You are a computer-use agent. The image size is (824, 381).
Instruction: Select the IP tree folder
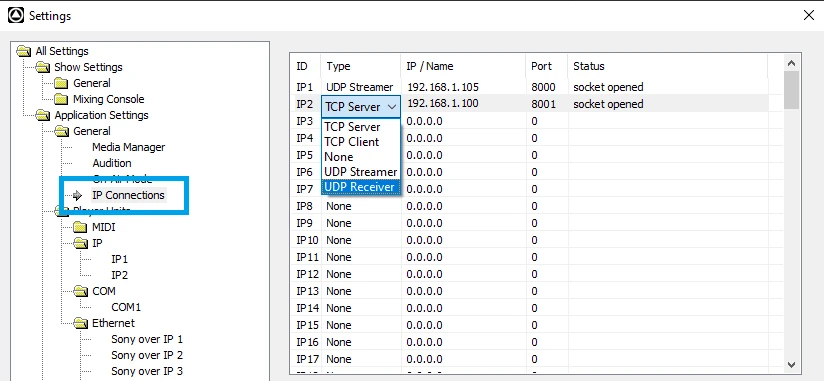[x=97, y=243]
